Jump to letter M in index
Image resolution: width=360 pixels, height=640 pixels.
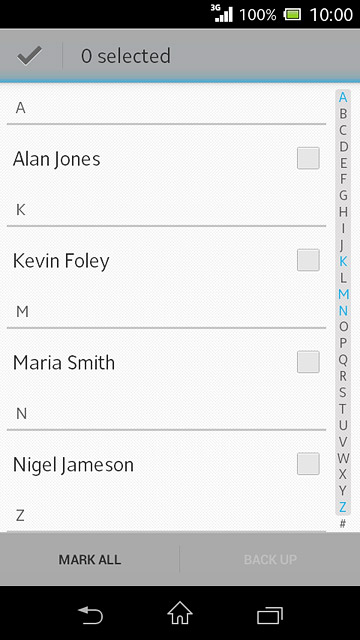[343, 294]
